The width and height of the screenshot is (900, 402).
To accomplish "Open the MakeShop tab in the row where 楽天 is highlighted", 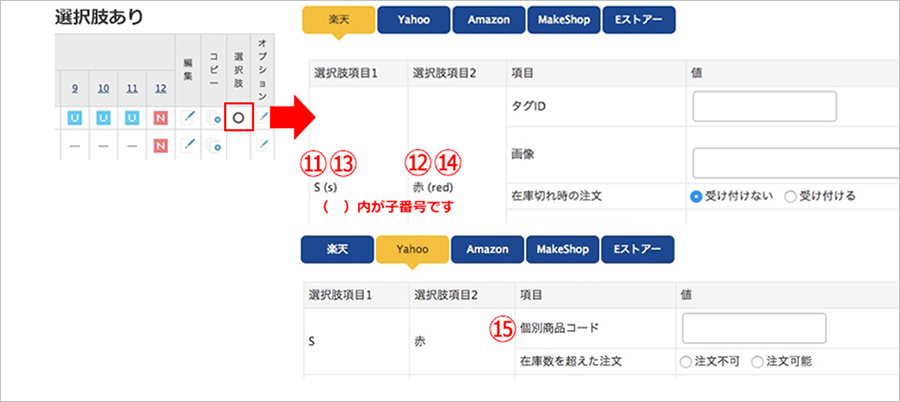I will coord(564,20).
